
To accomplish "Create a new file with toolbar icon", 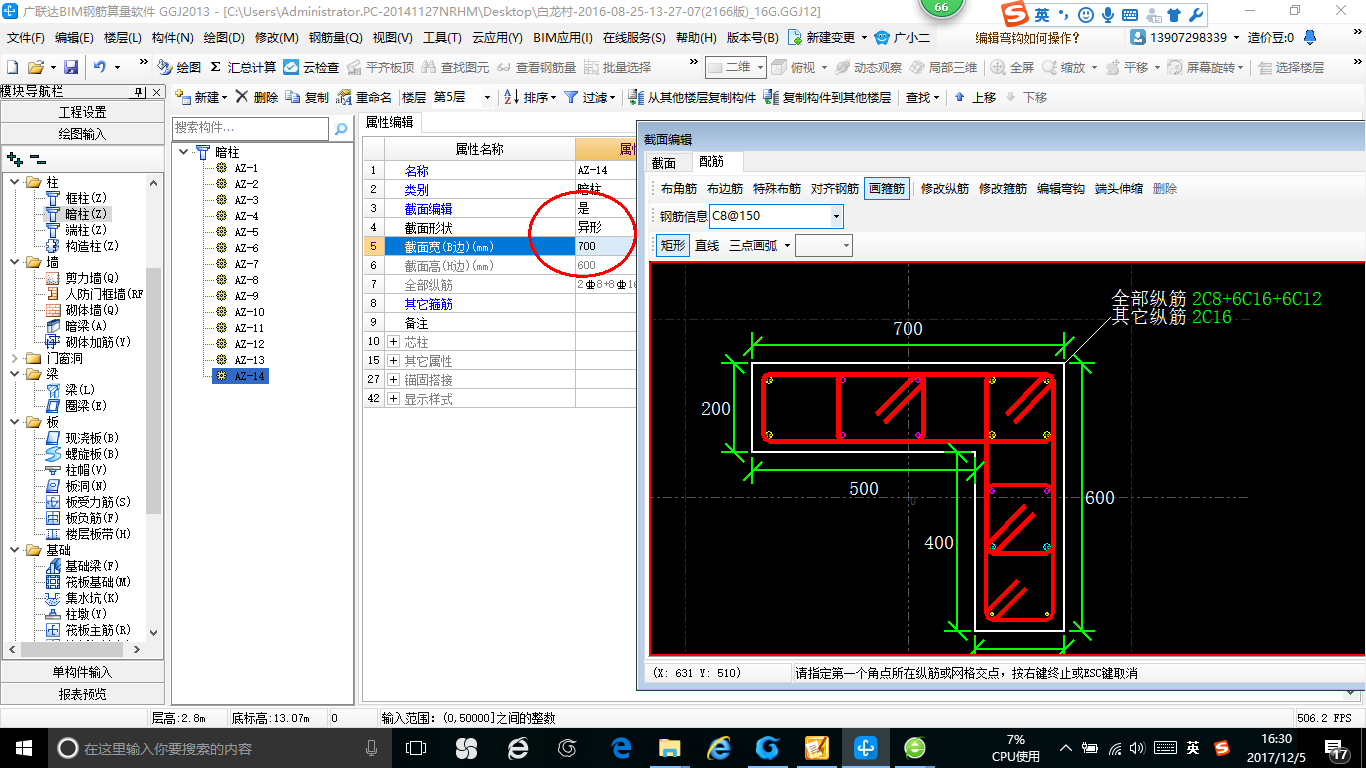I will 12,67.
